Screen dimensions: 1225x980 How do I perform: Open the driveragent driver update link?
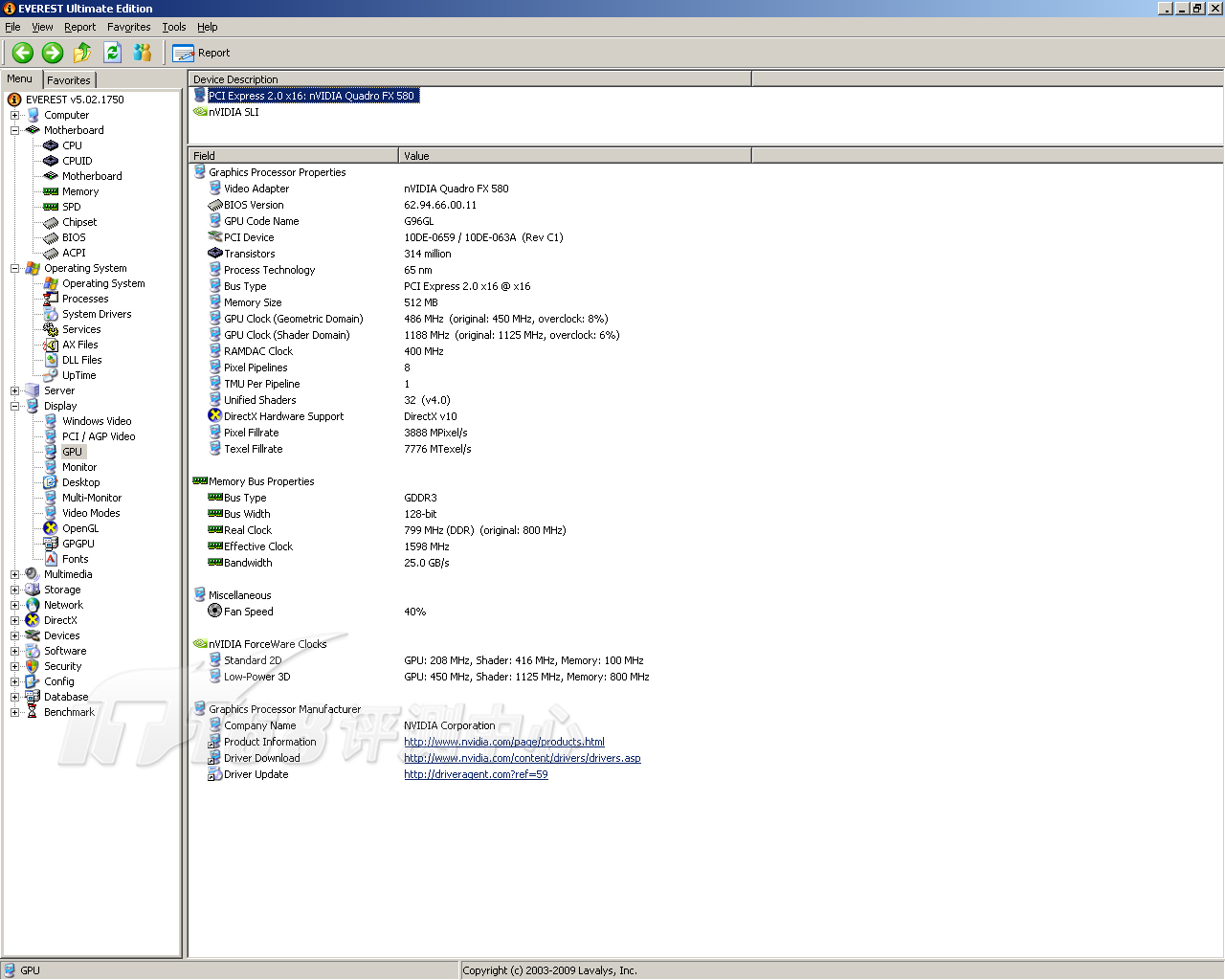476,774
